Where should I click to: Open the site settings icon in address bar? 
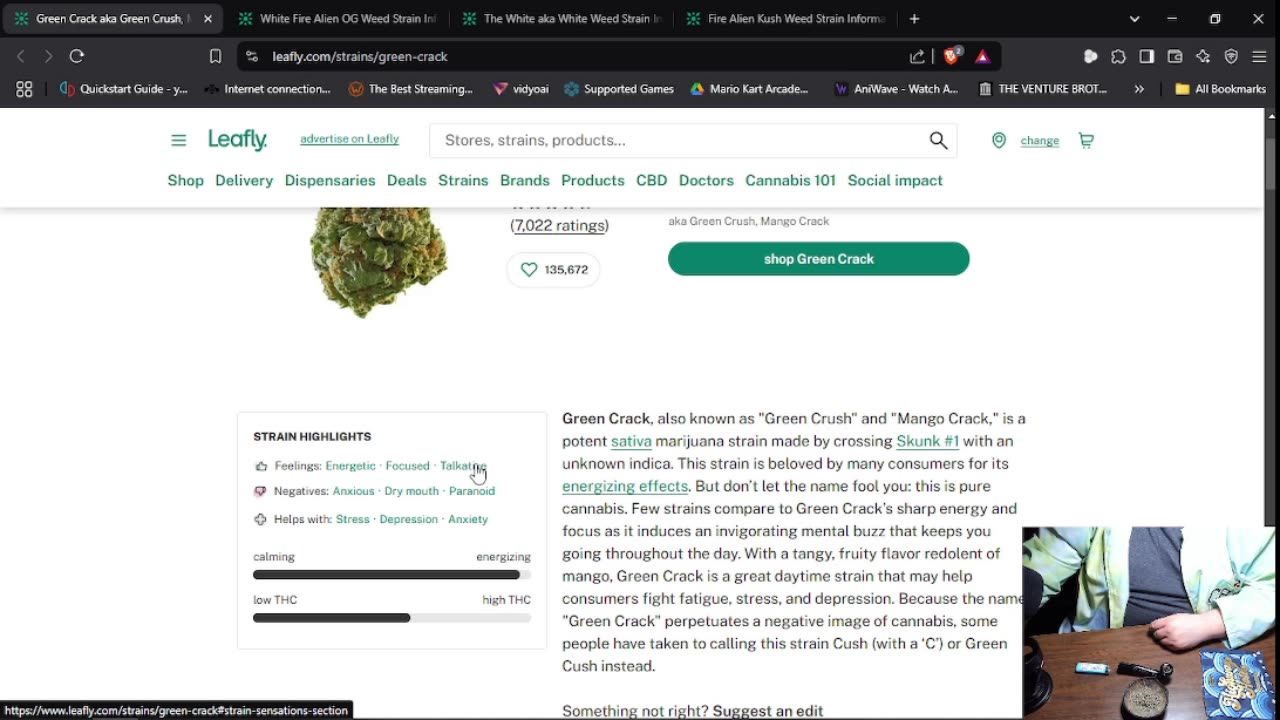pyautogui.click(x=252, y=57)
